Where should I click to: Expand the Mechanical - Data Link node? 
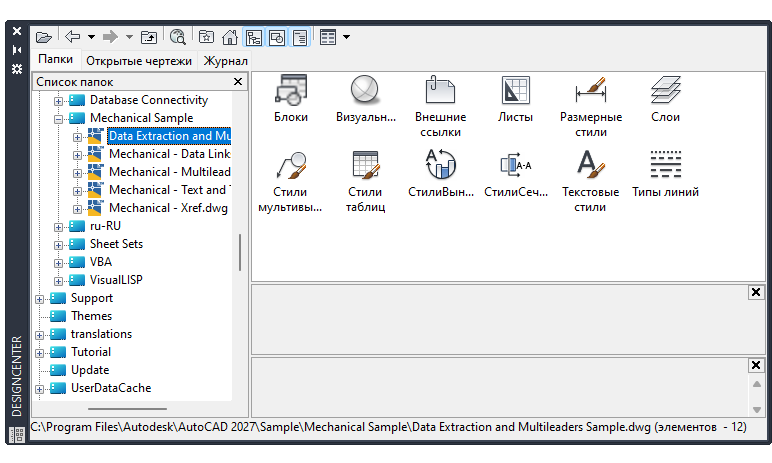coord(77,155)
